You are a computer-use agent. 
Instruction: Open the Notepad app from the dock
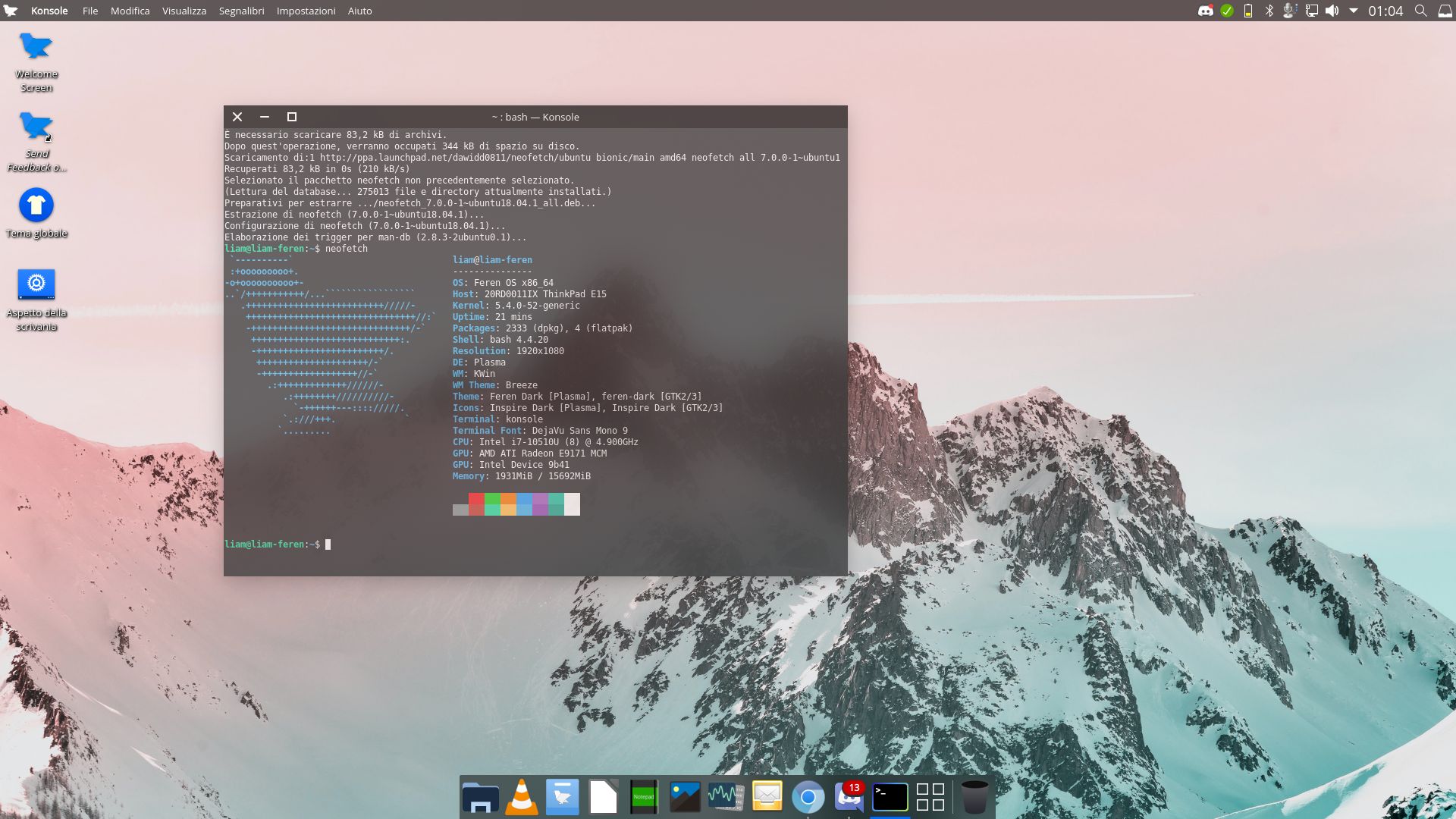[x=643, y=797]
